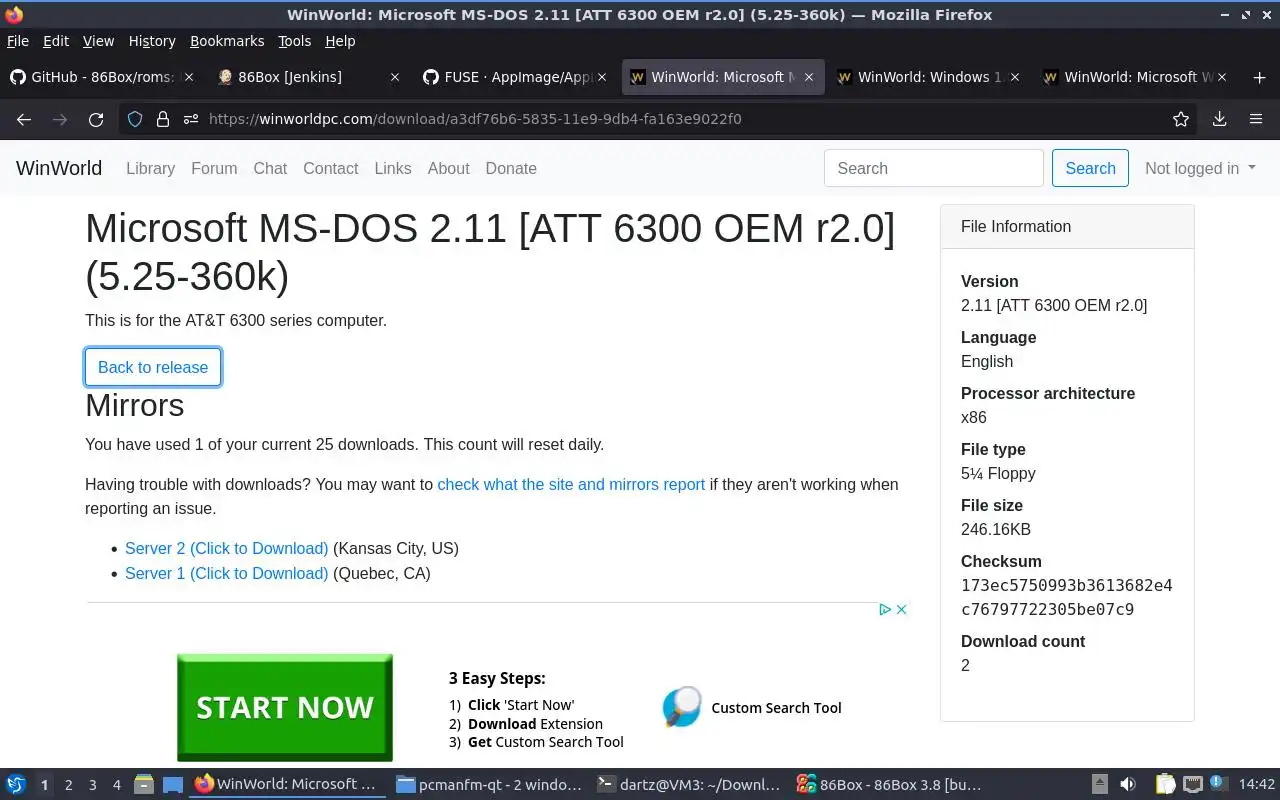Screen dimensions: 1280x800
Task: Download from Server 1 (Quebec)
Action: click(x=226, y=573)
